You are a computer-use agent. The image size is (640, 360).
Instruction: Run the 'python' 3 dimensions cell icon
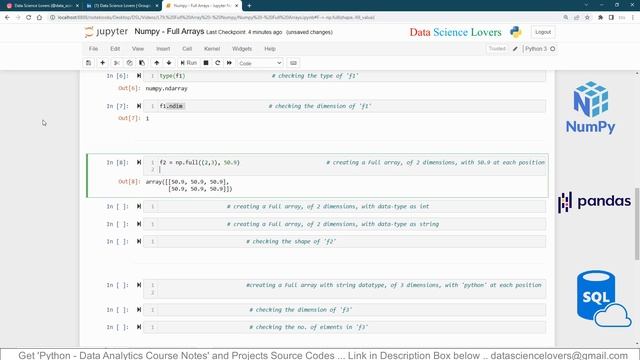pos(139,285)
